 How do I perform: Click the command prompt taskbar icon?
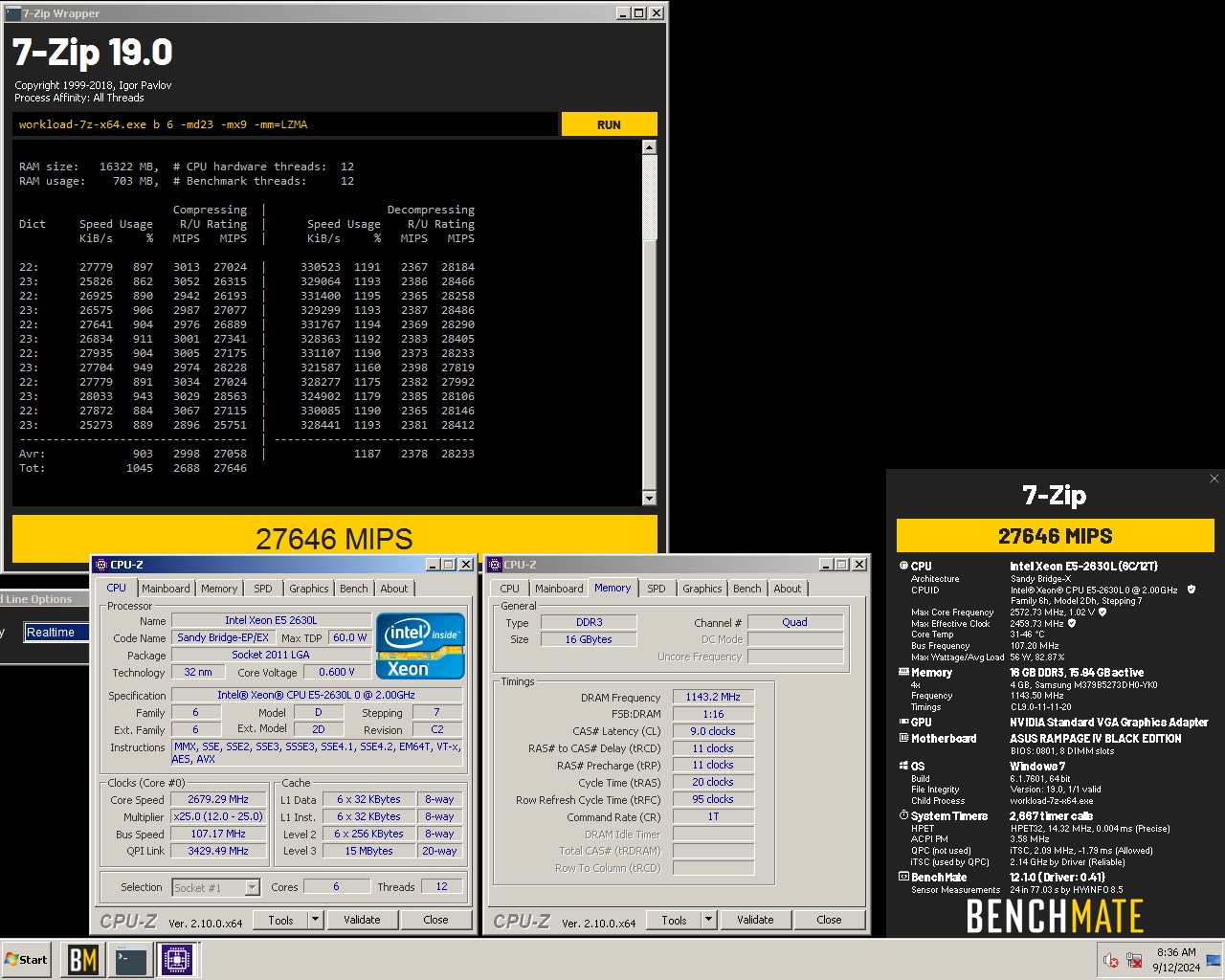pos(129,959)
